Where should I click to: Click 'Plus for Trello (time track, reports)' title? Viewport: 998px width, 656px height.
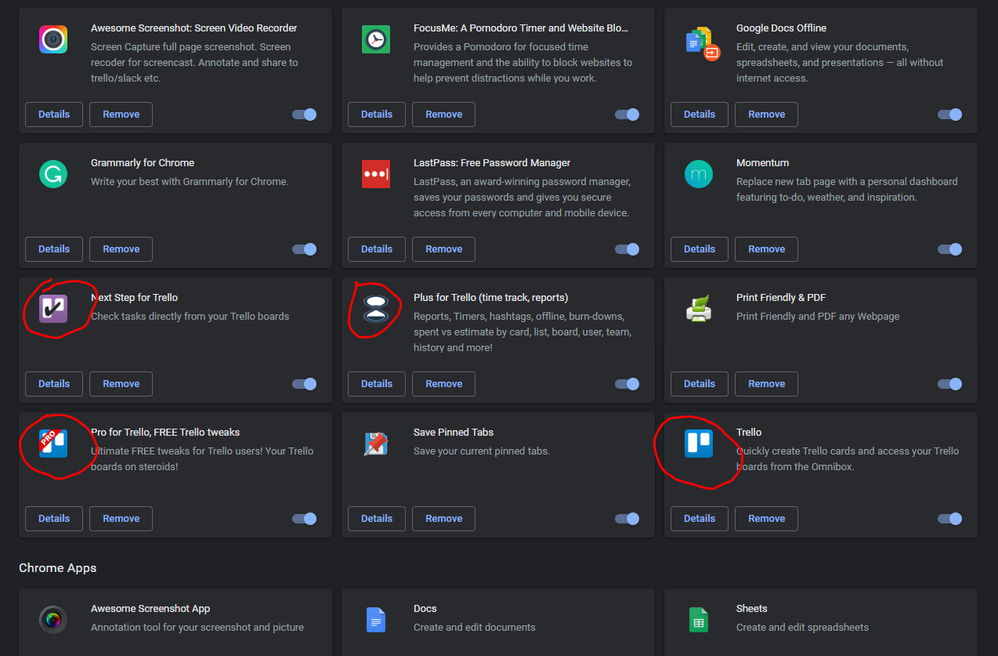[x=490, y=298]
